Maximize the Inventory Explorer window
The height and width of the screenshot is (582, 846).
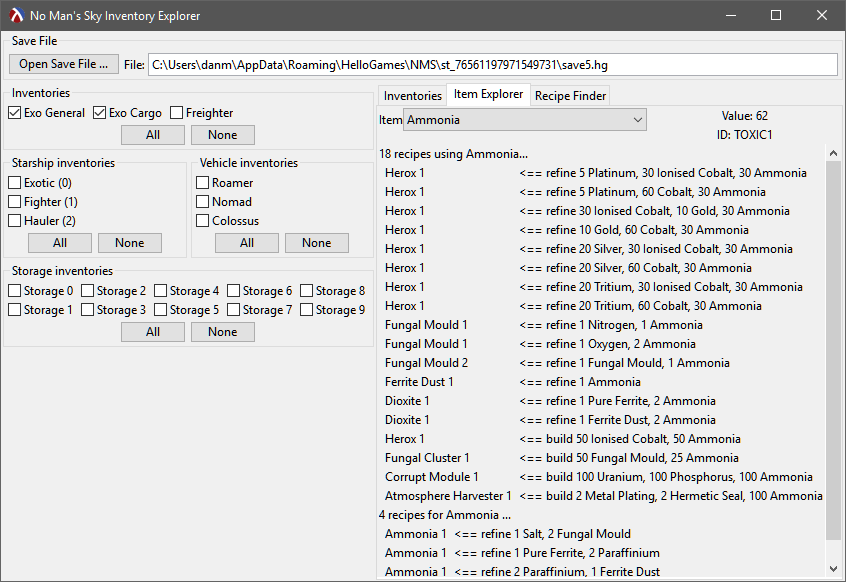click(x=776, y=15)
